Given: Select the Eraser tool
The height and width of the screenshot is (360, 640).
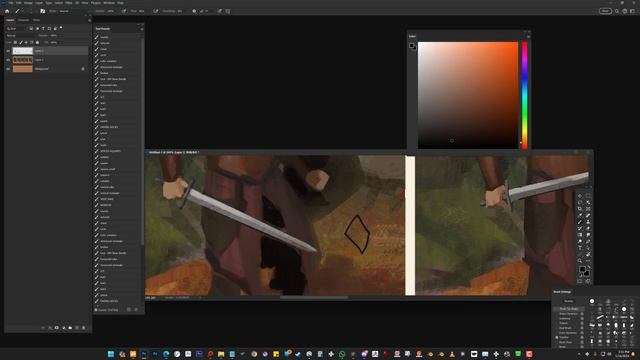Looking at the screenshot, I should [x=588, y=228].
